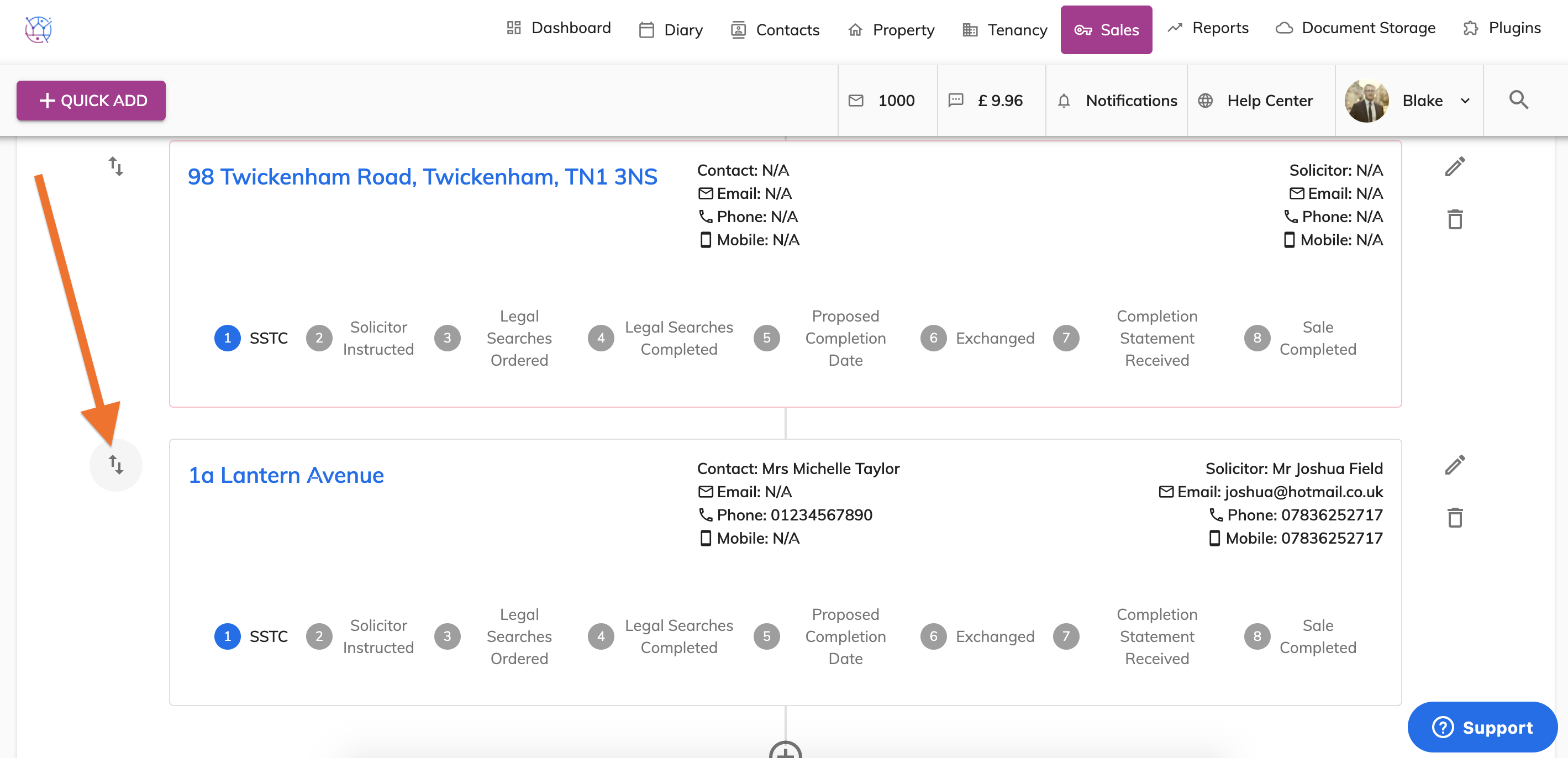Open the blue Support chat widget
Viewport: 1568px width, 758px height.
(1482, 727)
